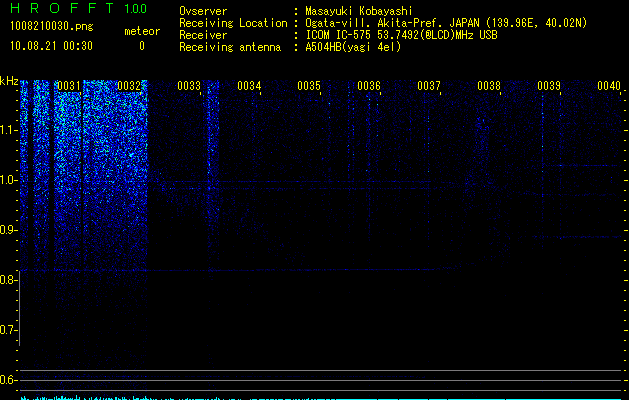629x400 pixels.
Task: Click the 1.1 frequency axis label
Action: 9,130
